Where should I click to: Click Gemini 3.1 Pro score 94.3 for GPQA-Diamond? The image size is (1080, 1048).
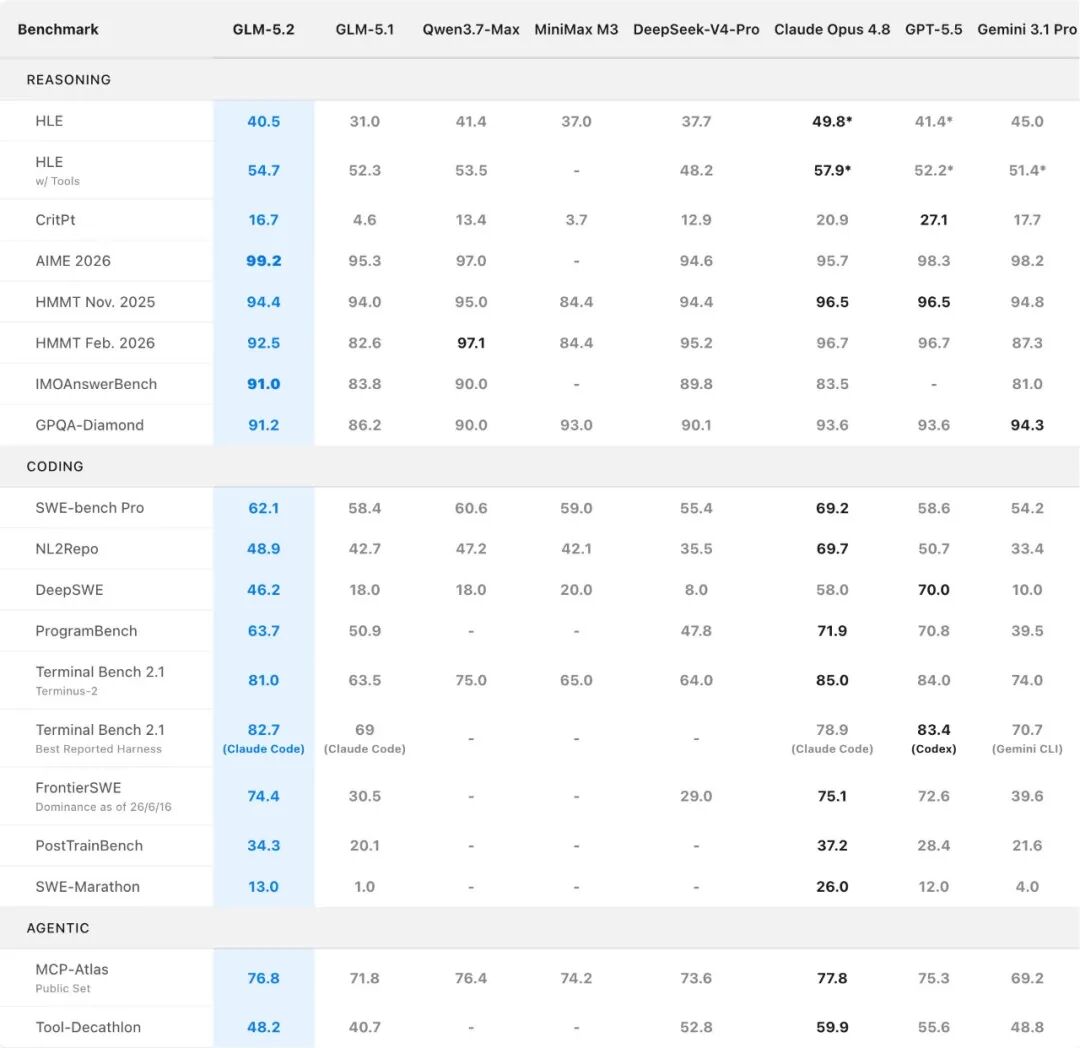point(1026,425)
